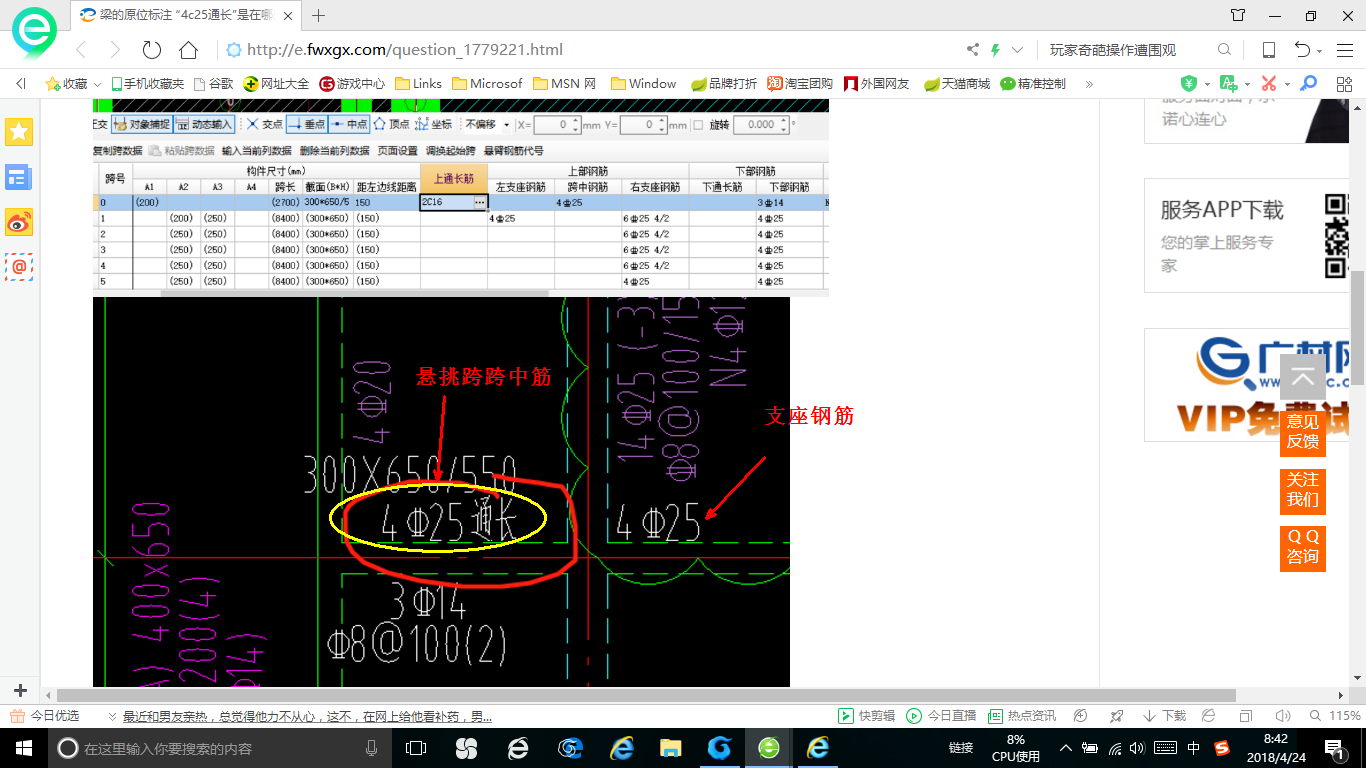The image size is (1366, 768).
Task: Open the Windows Start menu
Action: (x=23, y=748)
